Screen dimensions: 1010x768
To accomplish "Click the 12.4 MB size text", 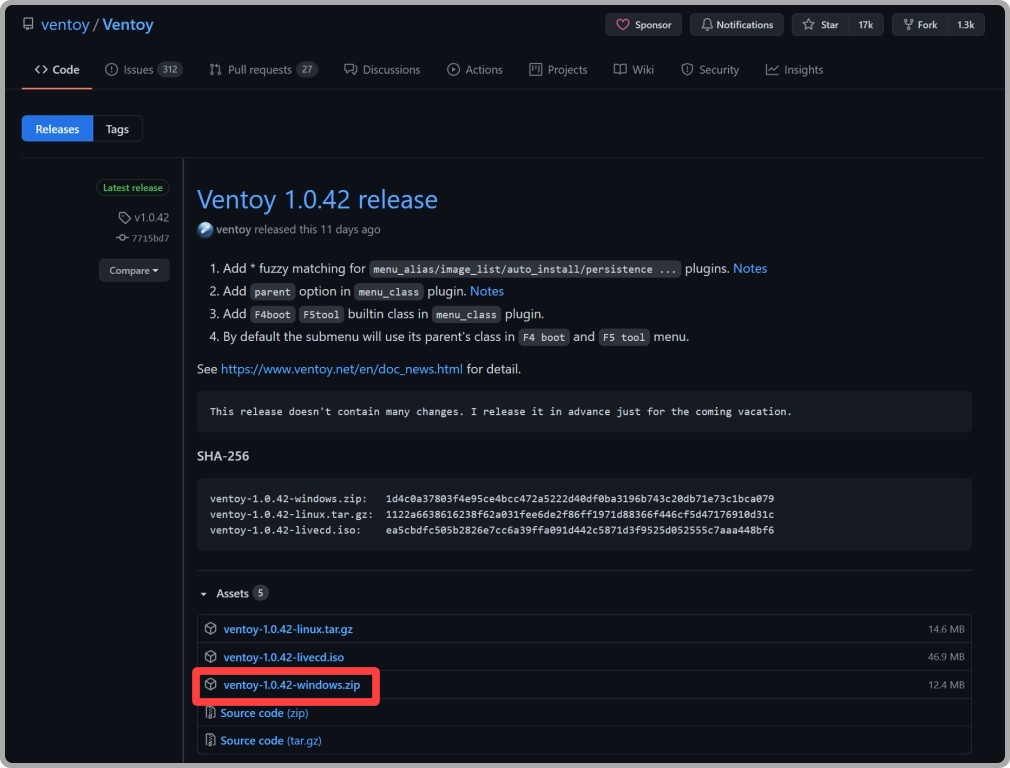I will click(946, 685).
